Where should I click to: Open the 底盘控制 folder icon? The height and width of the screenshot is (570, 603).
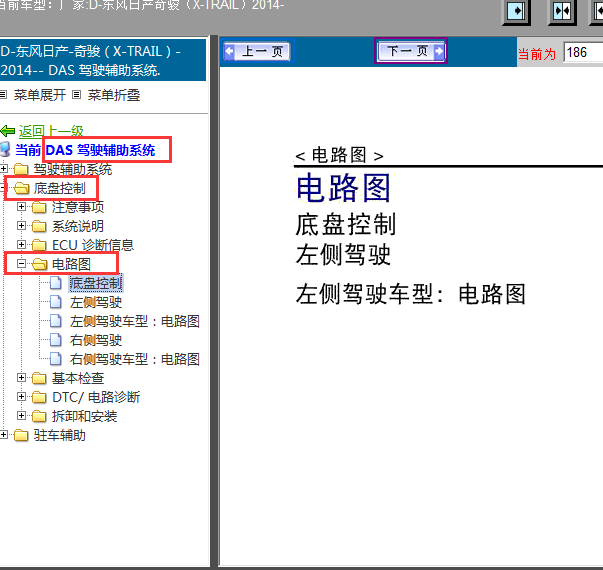click(x=22, y=188)
